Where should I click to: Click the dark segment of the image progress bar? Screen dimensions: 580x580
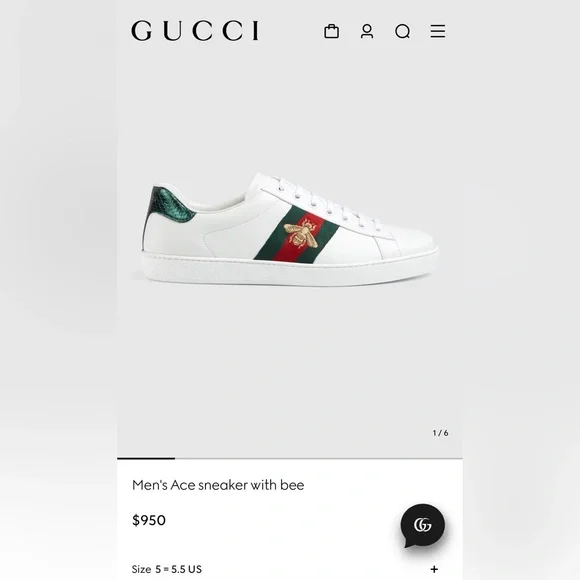click(x=146, y=458)
